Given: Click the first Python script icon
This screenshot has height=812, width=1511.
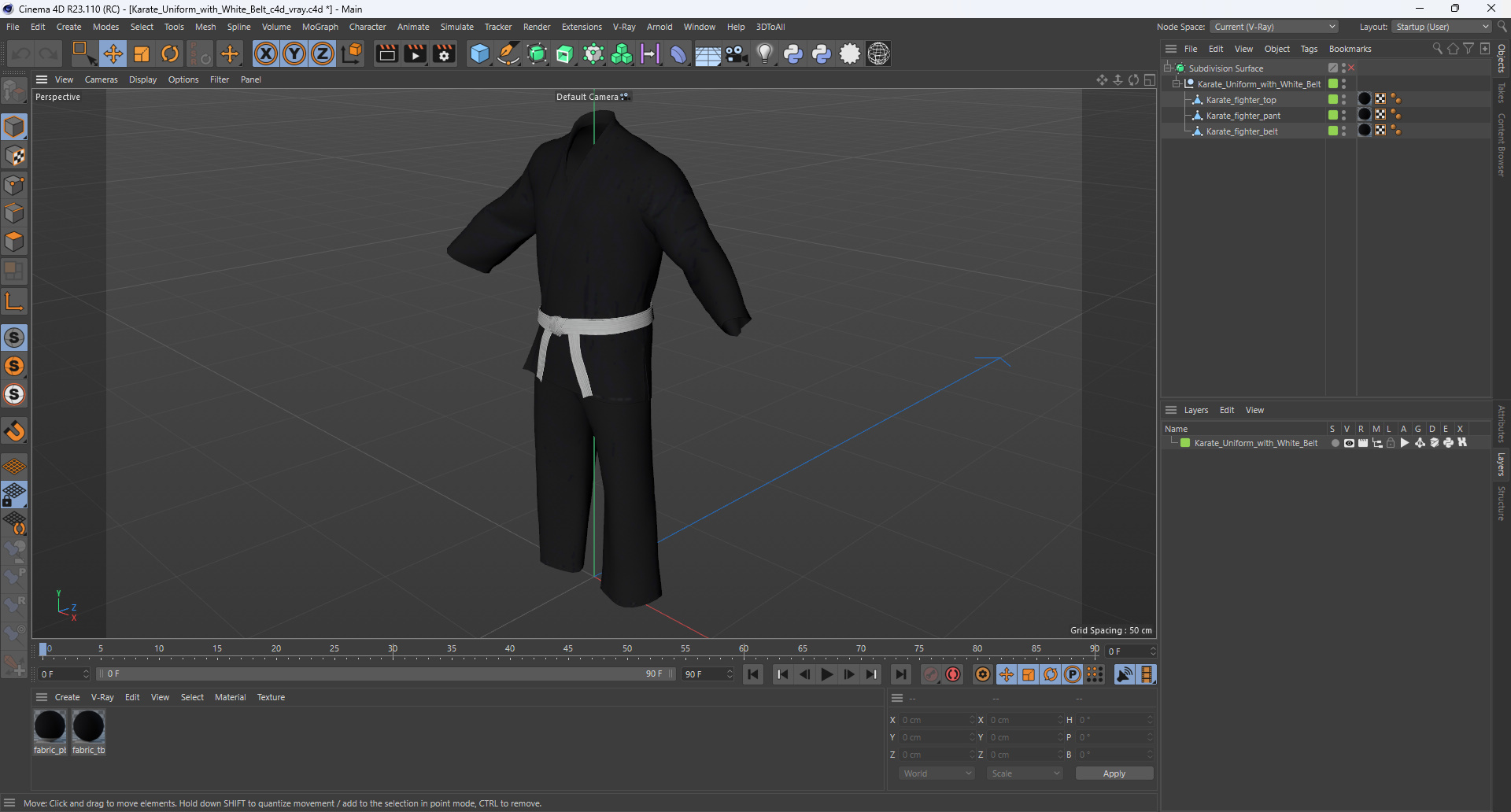Looking at the screenshot, I should [793, 54].
